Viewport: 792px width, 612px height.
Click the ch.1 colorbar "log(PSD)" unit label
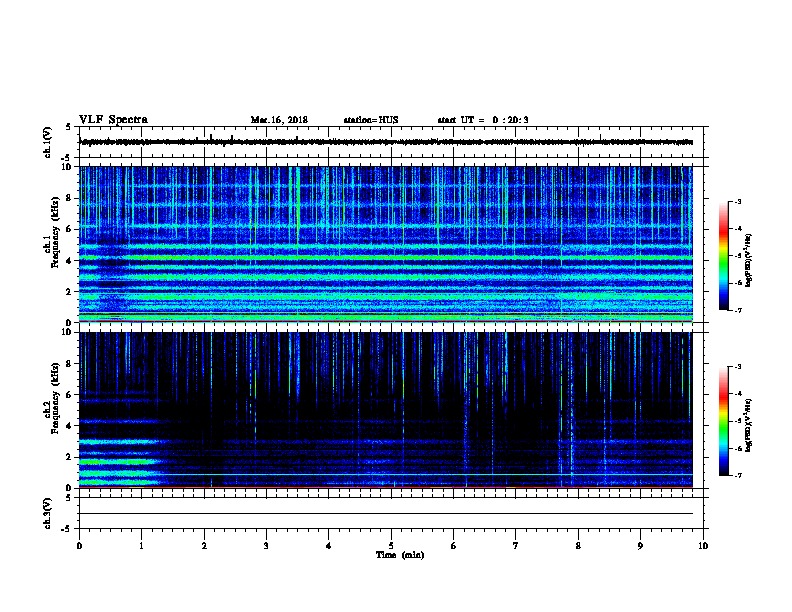point(749,260)
